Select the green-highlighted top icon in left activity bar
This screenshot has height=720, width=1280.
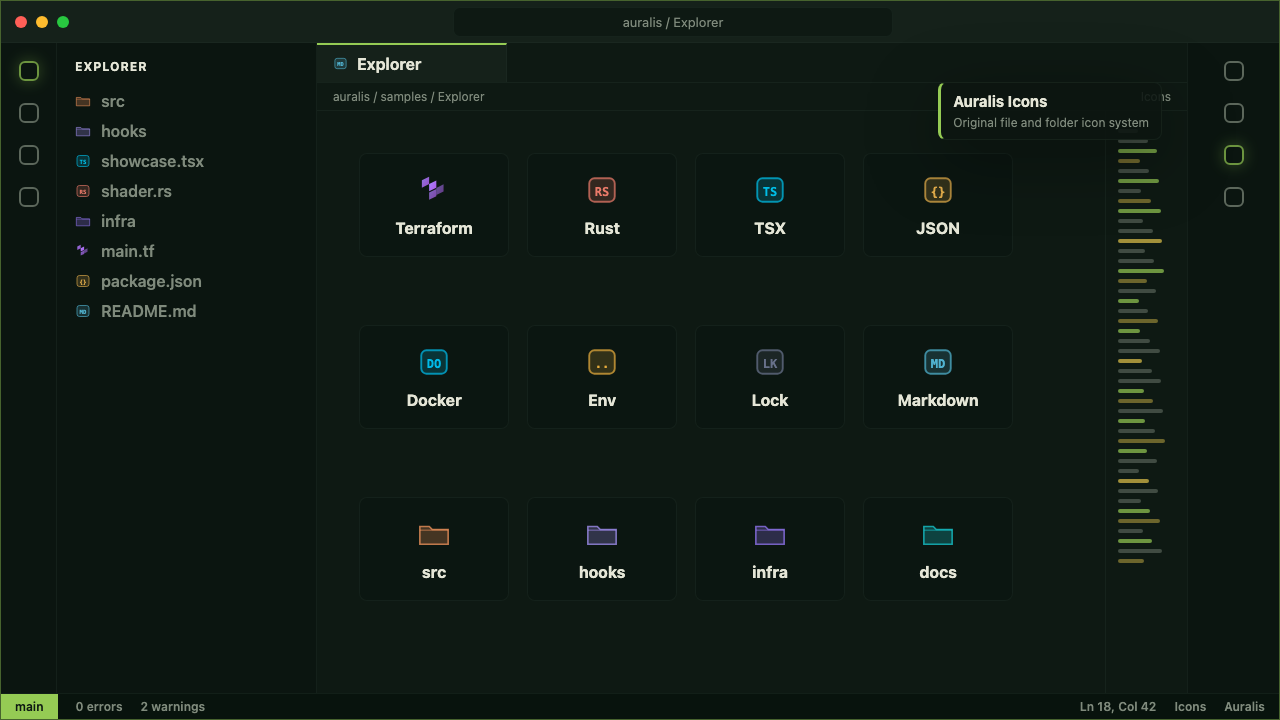[29, 71]
